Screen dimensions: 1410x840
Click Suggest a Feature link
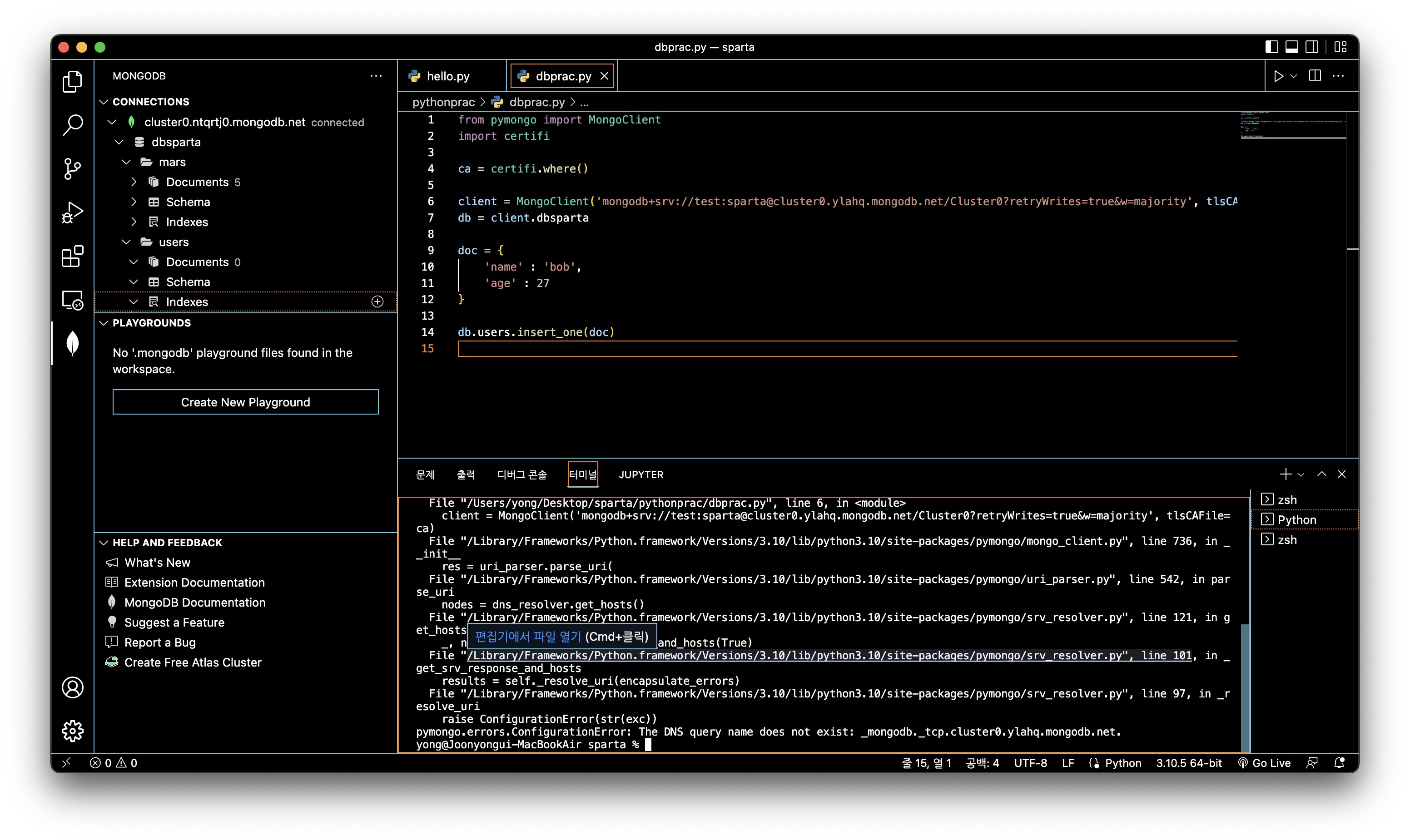coord(174,623)
